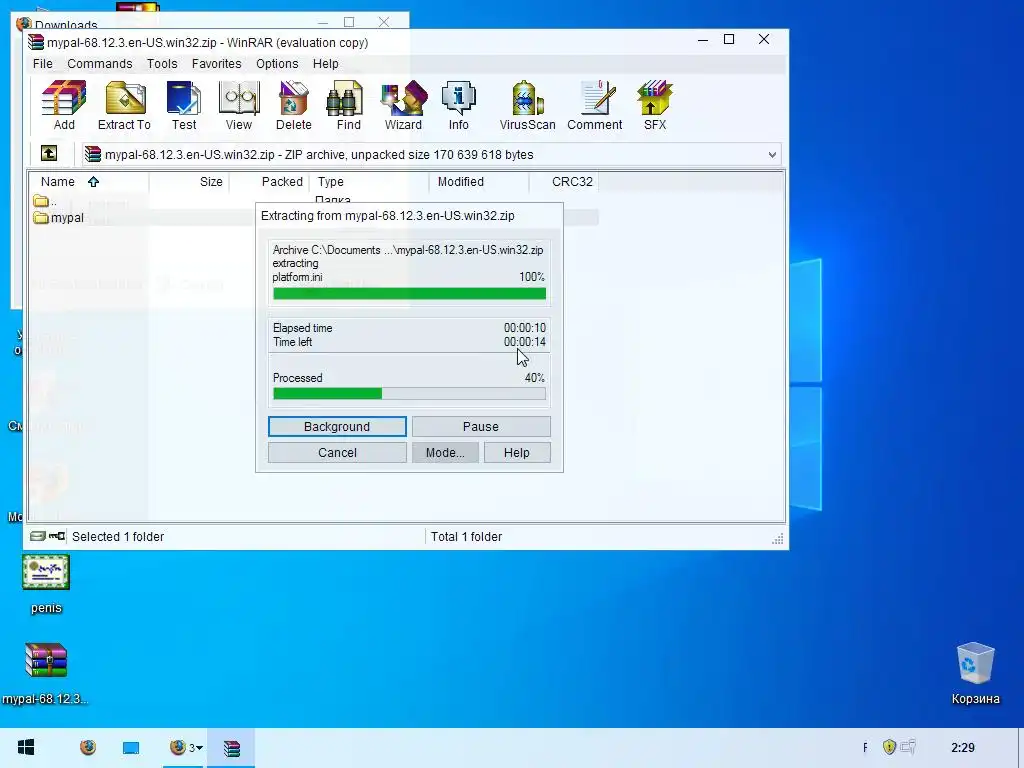Click the security shield tray icon
The image size is (1024, 768).
click(889, 746)
